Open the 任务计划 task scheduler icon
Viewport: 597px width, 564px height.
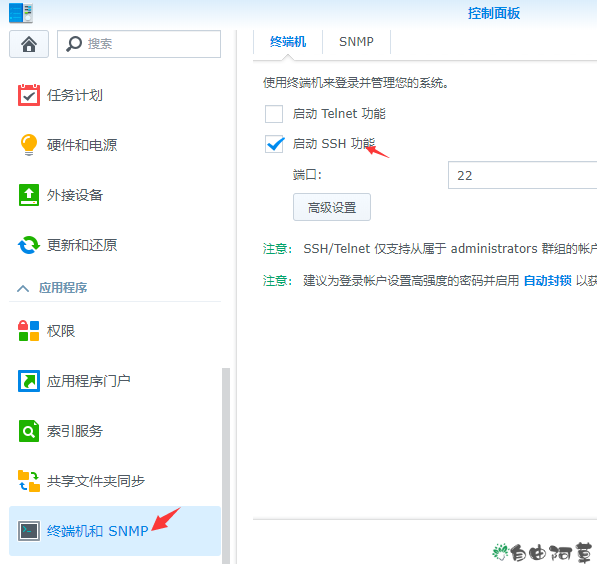[x=29, y=95]
